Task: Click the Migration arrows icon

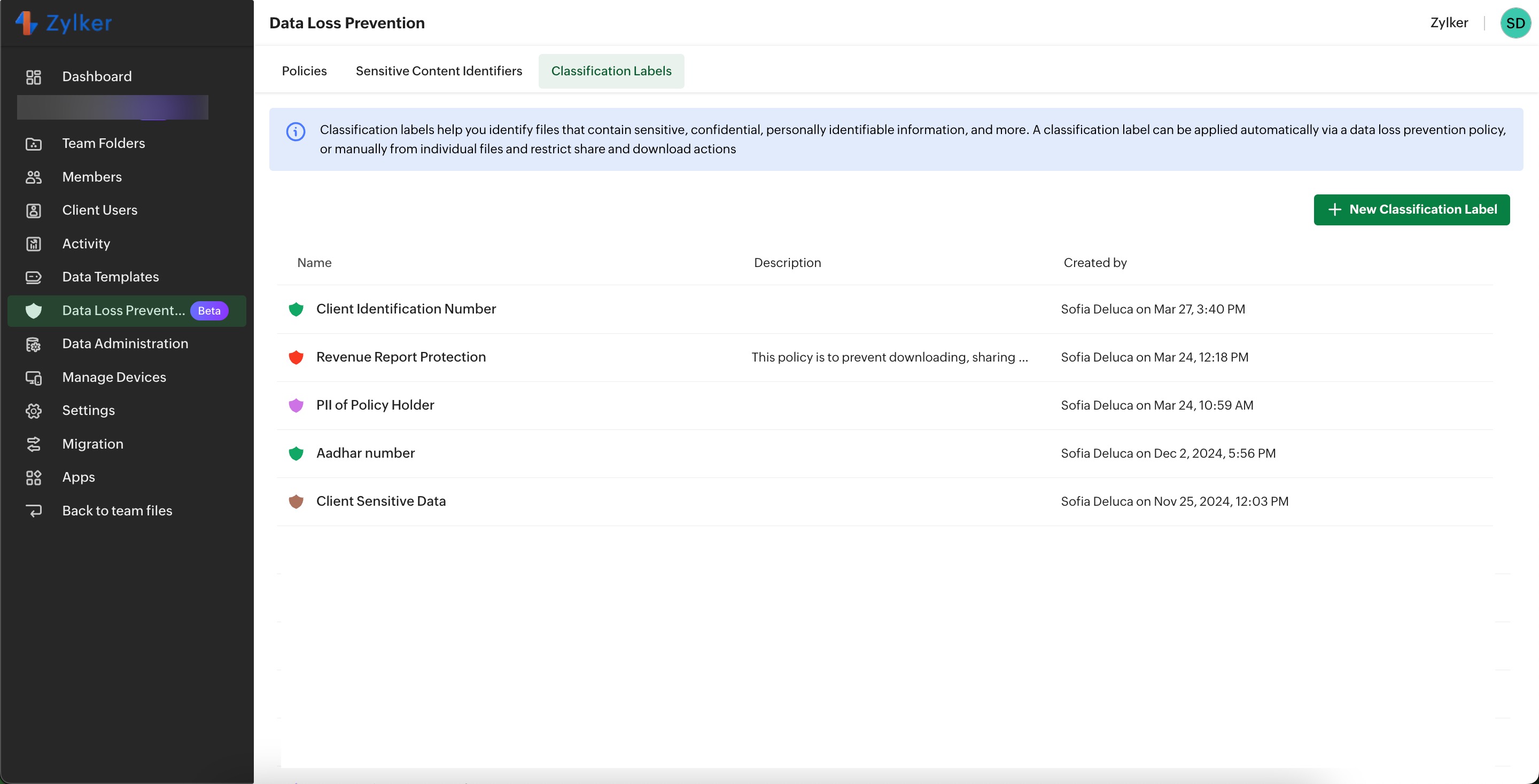Action: click(34, 444)
